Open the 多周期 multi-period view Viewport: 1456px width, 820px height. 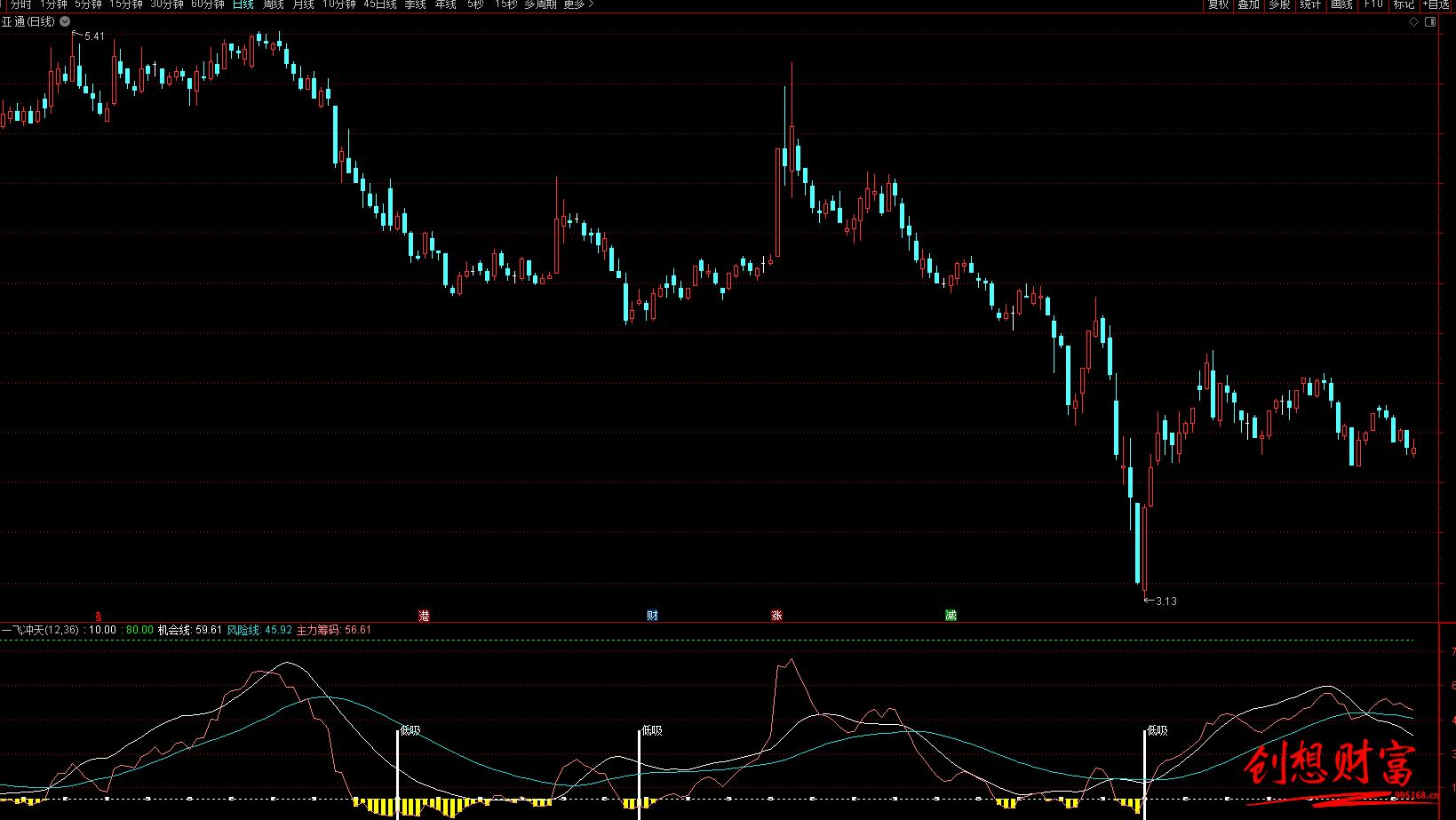540,4
